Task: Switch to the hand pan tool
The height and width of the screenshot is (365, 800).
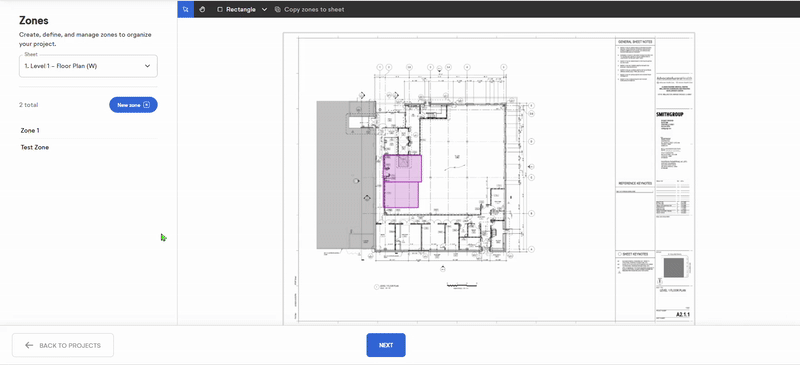Action: [x=202, y=9]
